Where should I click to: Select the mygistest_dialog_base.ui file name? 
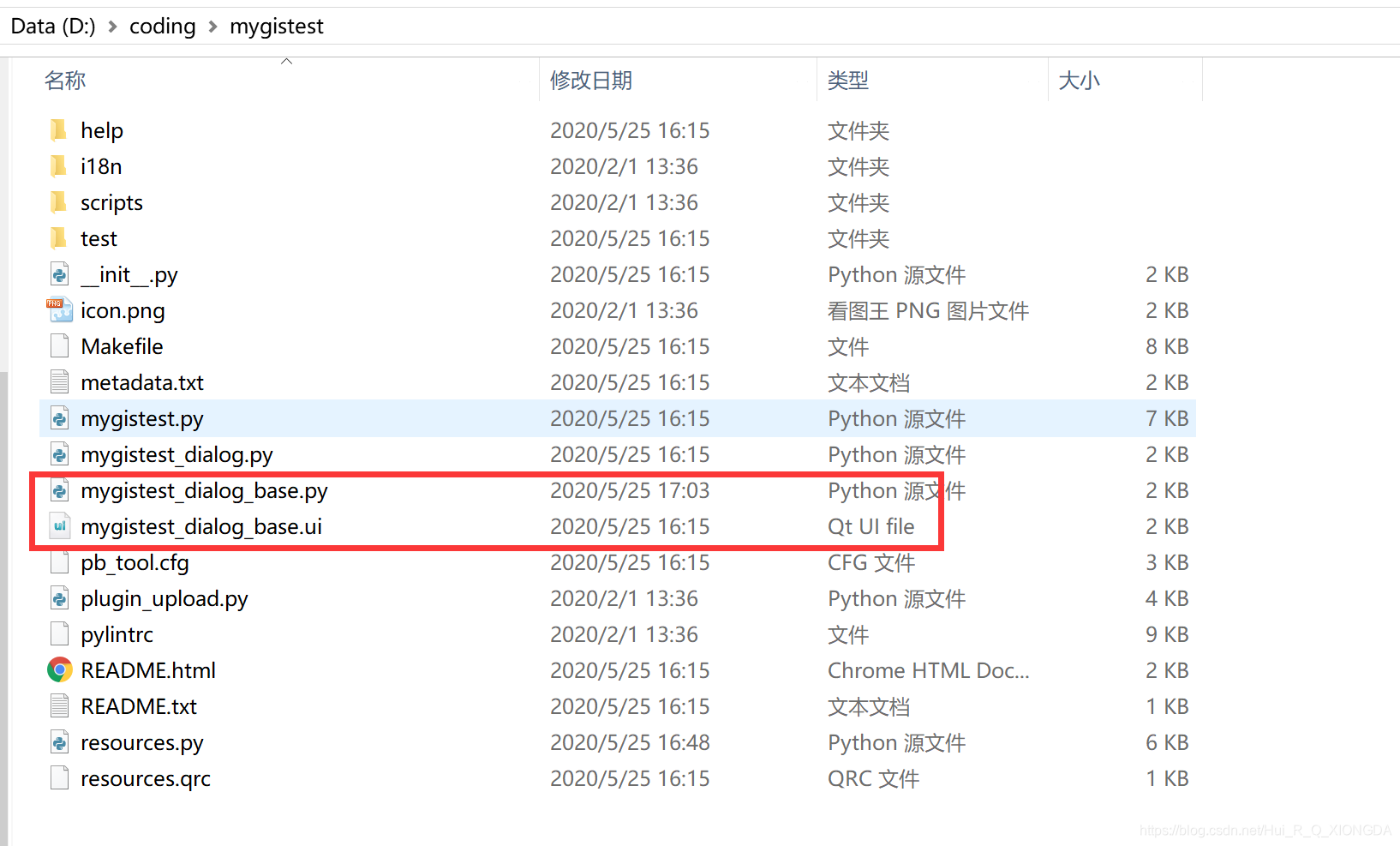pos(201,526)
